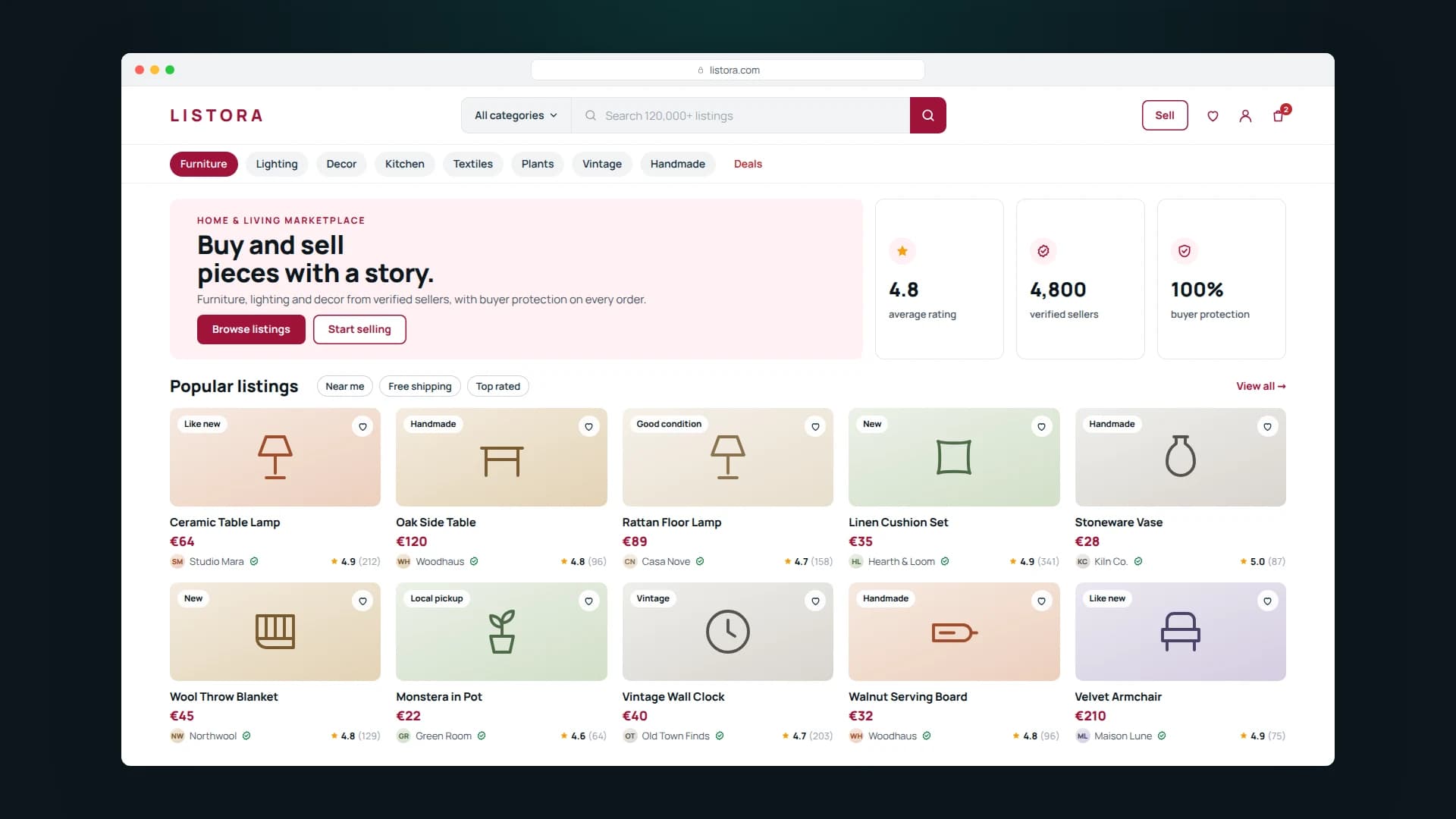Click the listora.com address bar
The width and height of the screenshot is (1456, 819).
pyautogui.click(x=728, y=70)
